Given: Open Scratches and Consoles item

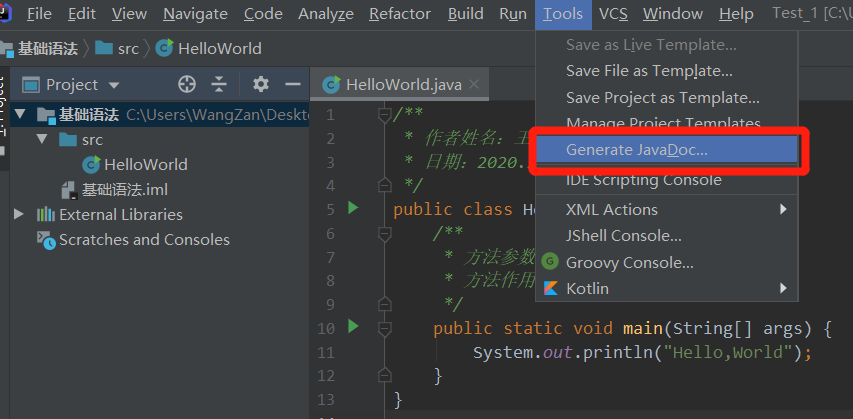Looking at the screenshot, I should [x=143, y=239].
